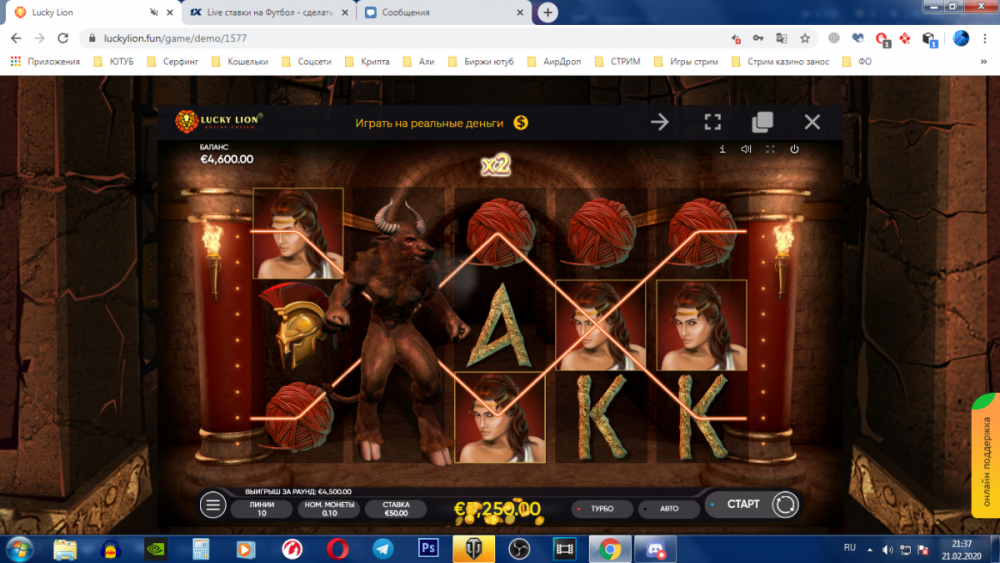Viewport: 1000px width, 563px height.
Task: Open the game info icon
Action: tap(722, 149)
